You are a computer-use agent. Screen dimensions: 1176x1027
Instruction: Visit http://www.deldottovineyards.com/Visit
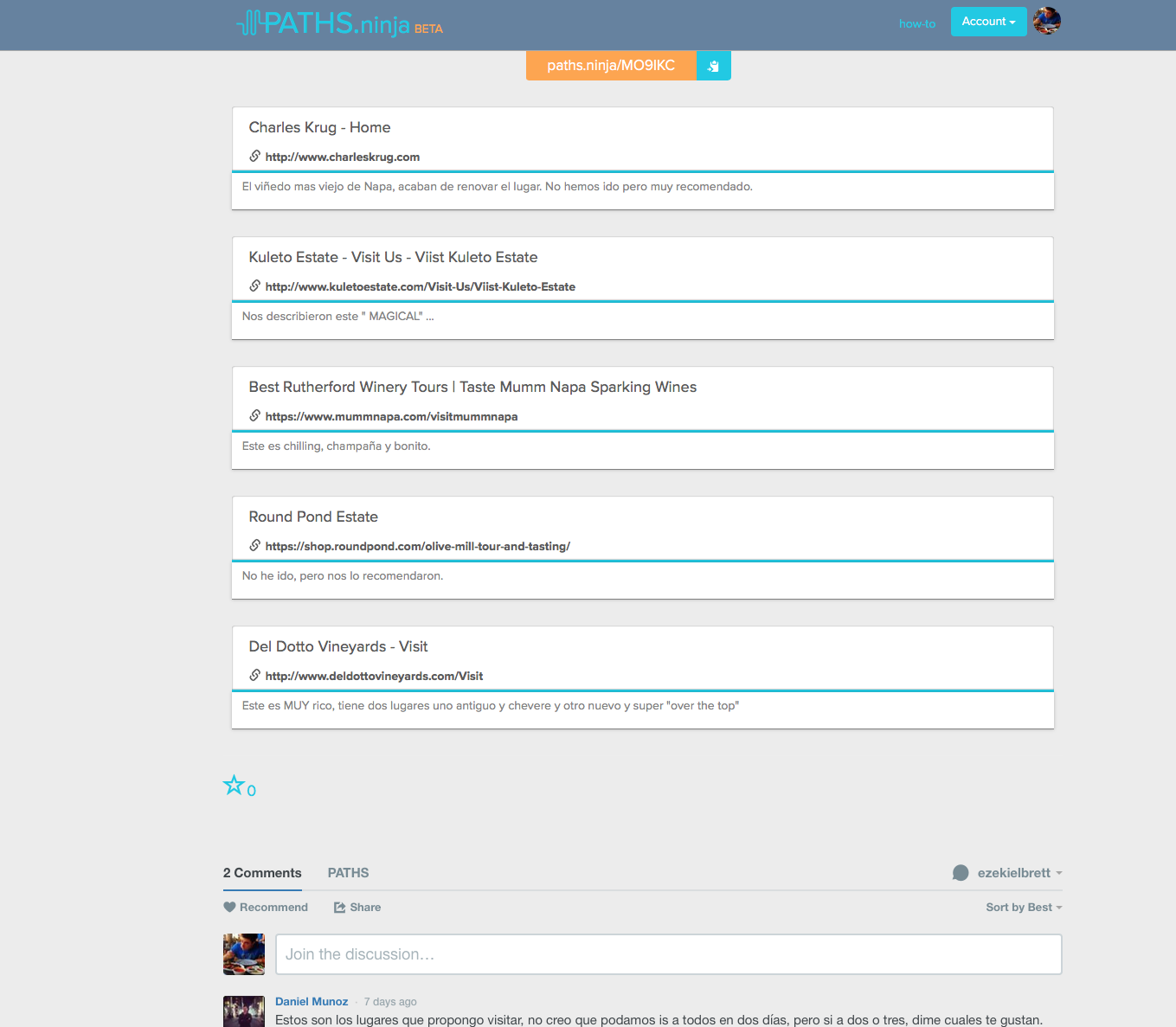[x=374, y=676]
